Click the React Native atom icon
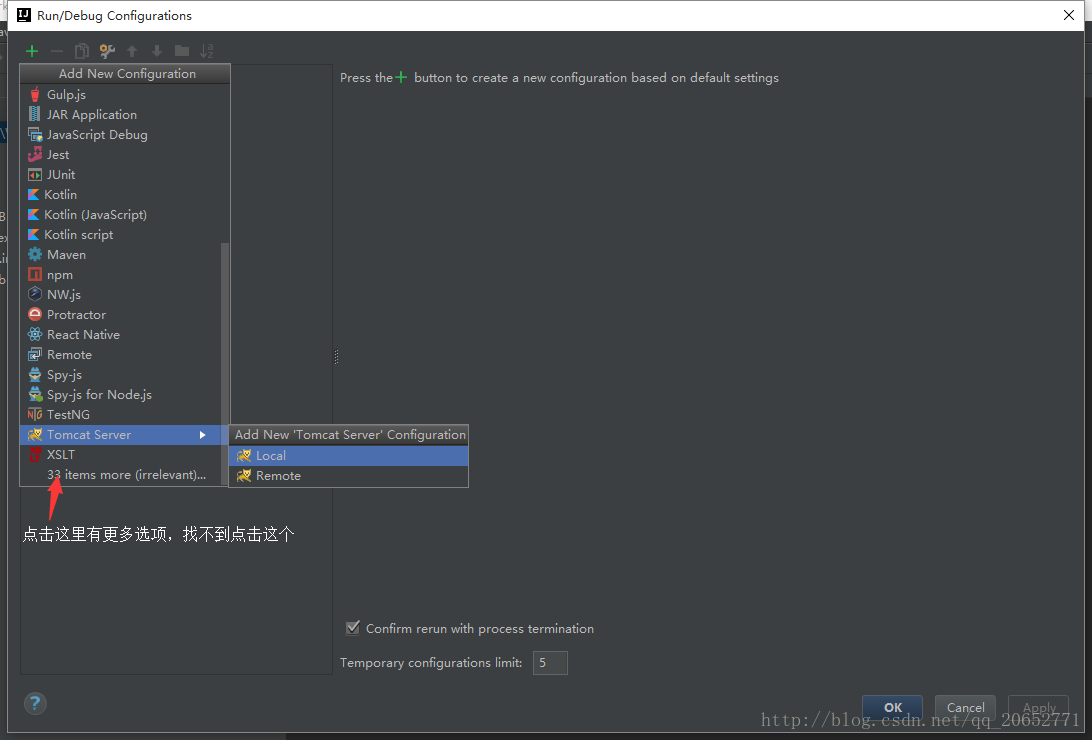 coord(35,335)
